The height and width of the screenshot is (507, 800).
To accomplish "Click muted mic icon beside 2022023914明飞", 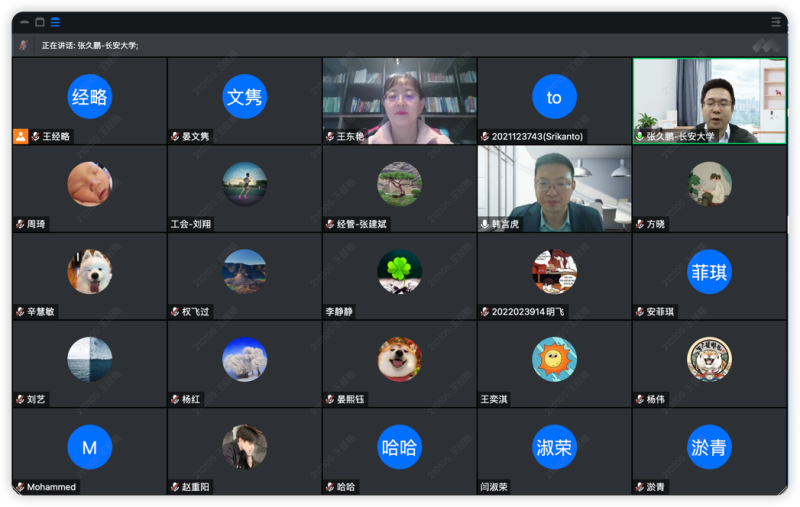I will 485,312.
